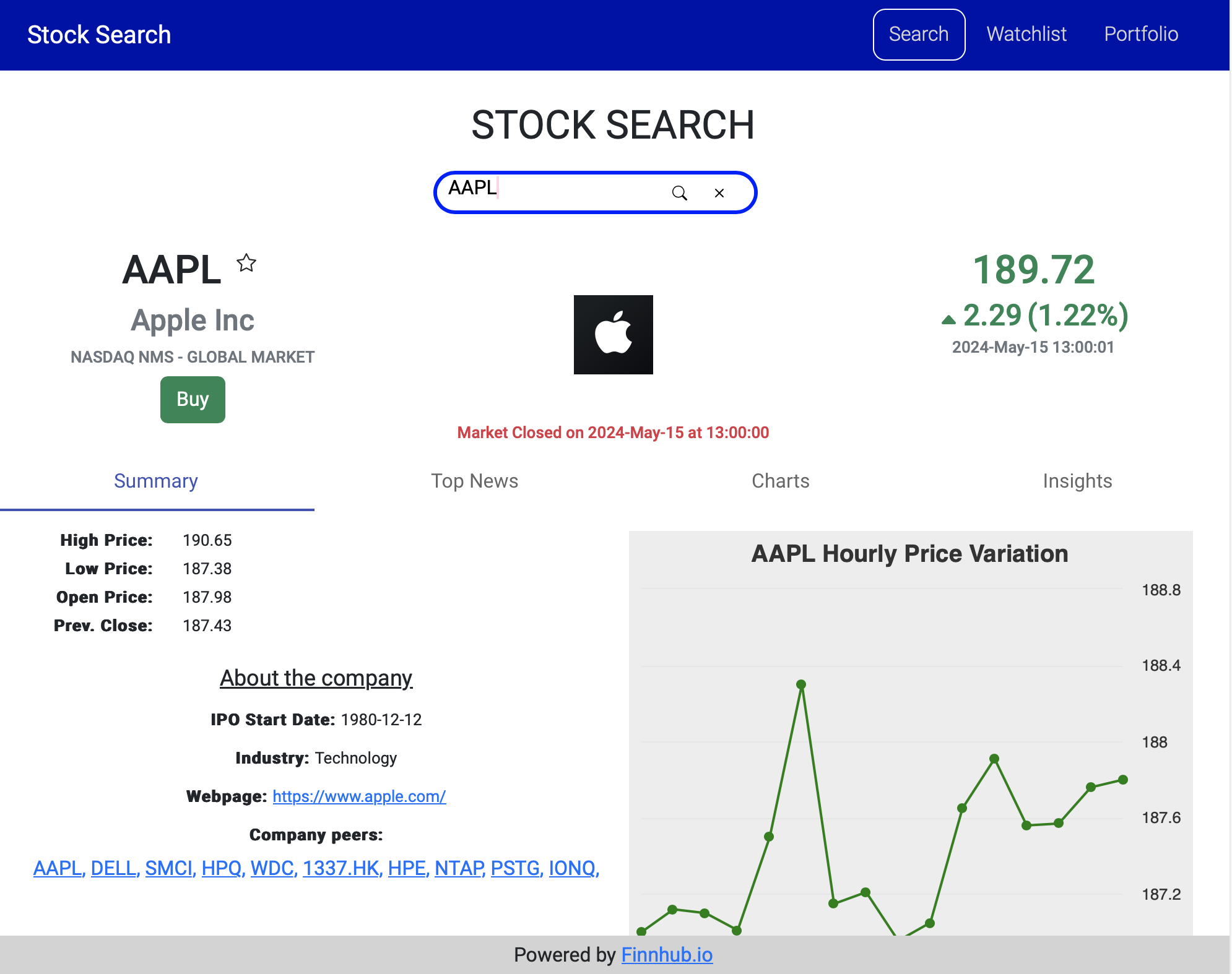Screen dimensions: 1232x974
Task: Click the DELL company peer link
Action: [113, 868]
